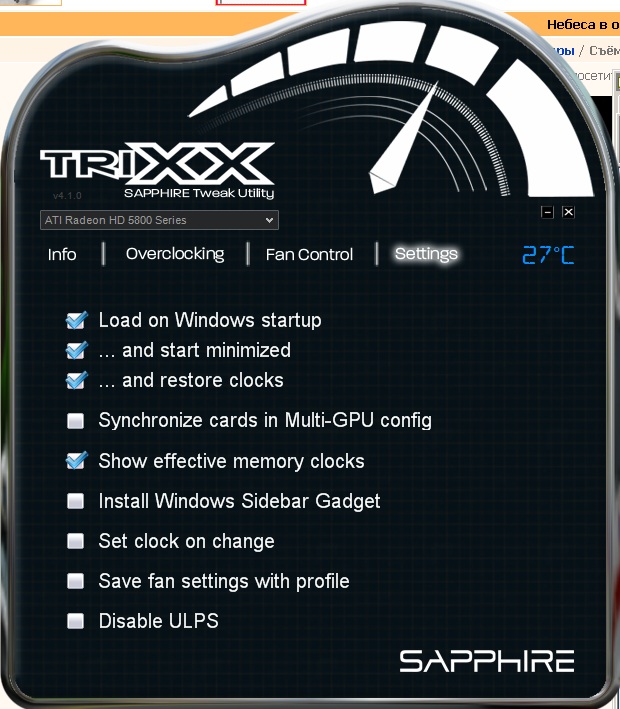Image resolution: width=620 pixels, height=709 pixels.
Task: Tick Save fan settings with profile
Action: (76, 581)
